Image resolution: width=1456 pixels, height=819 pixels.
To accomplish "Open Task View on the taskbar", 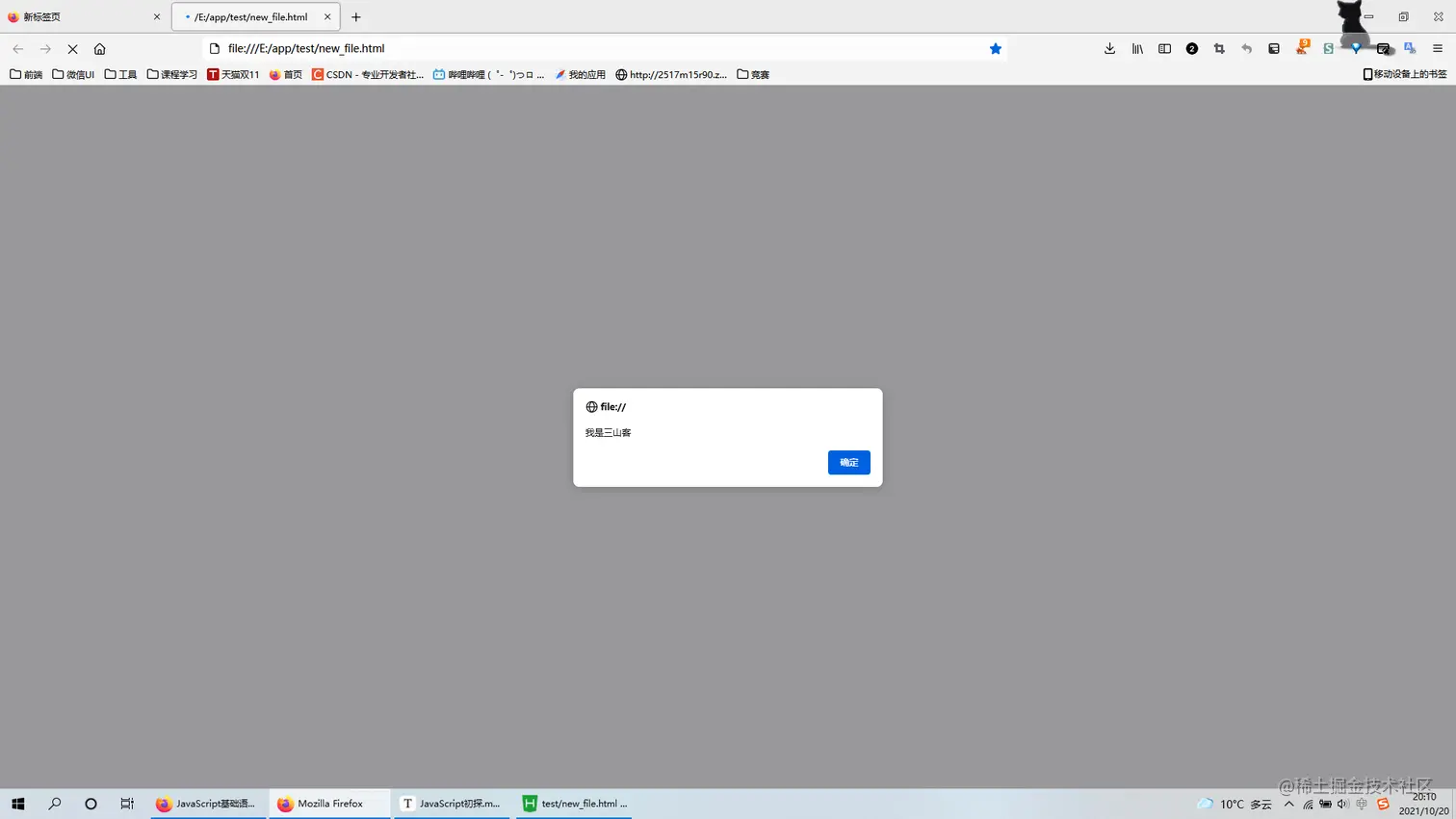I will pos(127,804).
